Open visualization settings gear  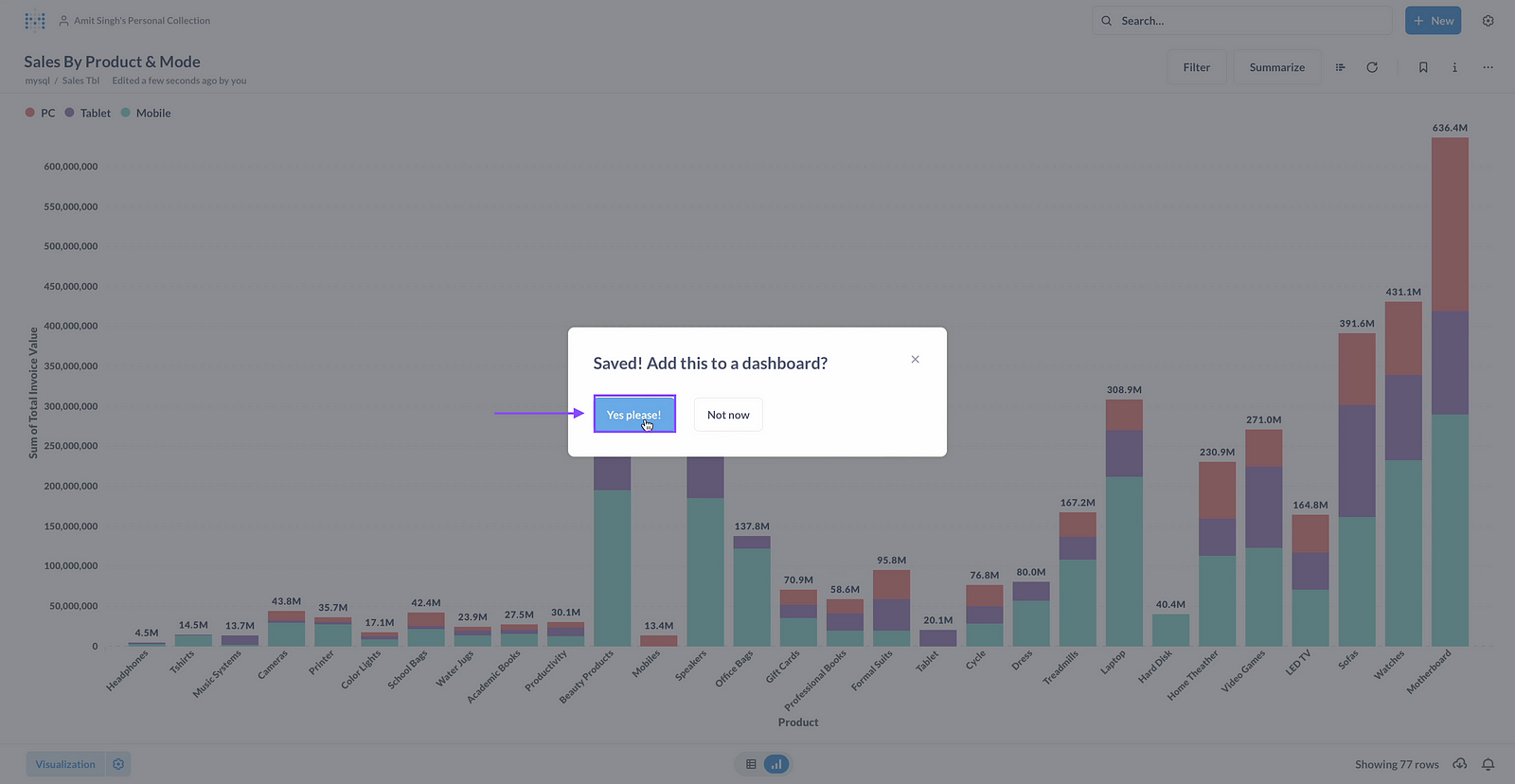click(x=118, y=764)
